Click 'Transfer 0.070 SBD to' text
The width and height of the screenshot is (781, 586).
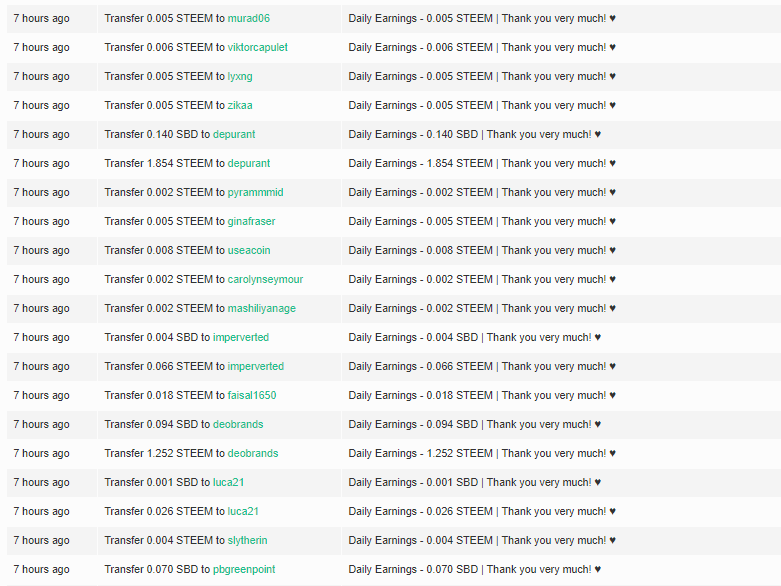point(157,569)
